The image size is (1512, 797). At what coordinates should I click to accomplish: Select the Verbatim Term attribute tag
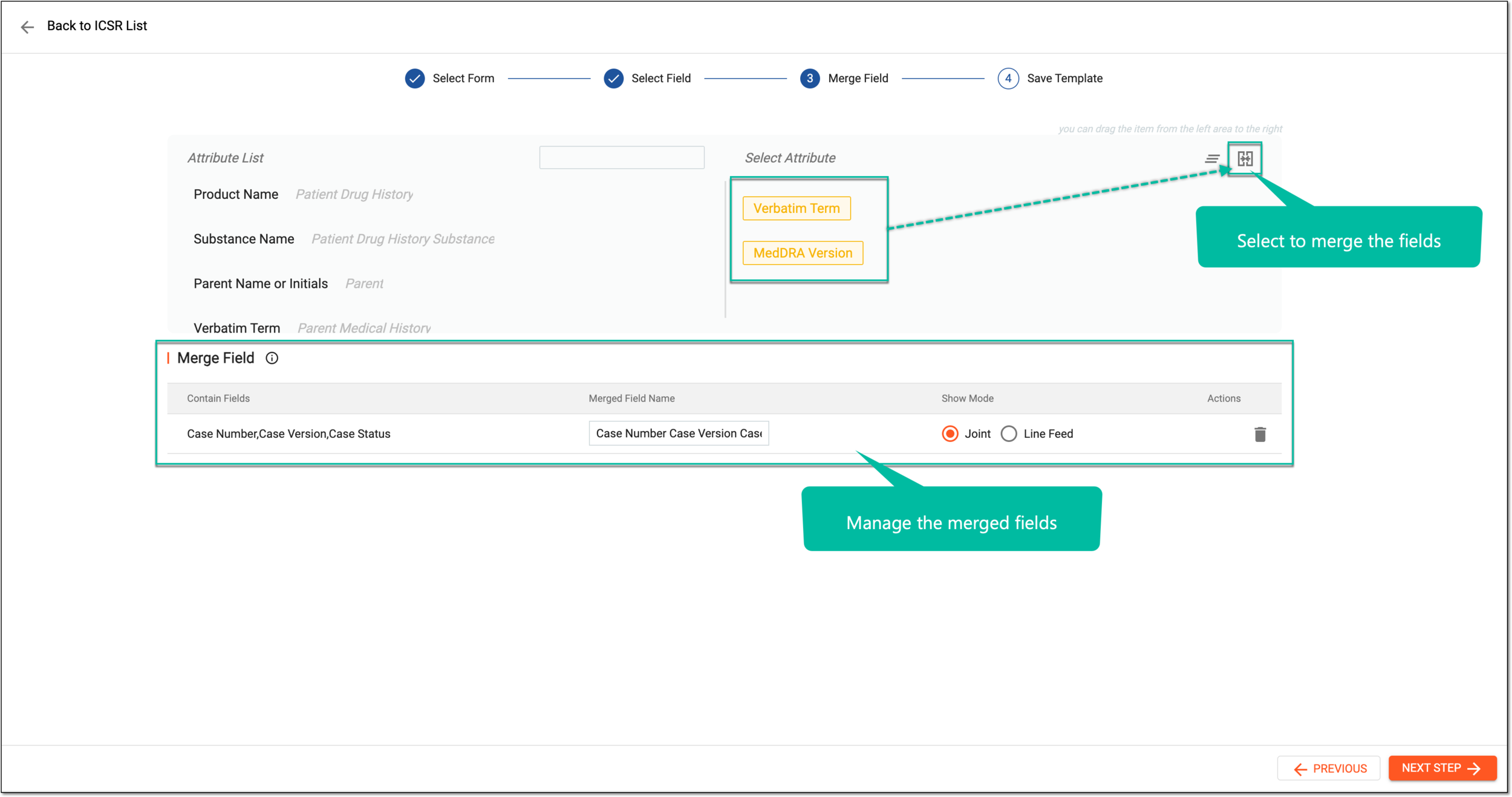[797, 208]
